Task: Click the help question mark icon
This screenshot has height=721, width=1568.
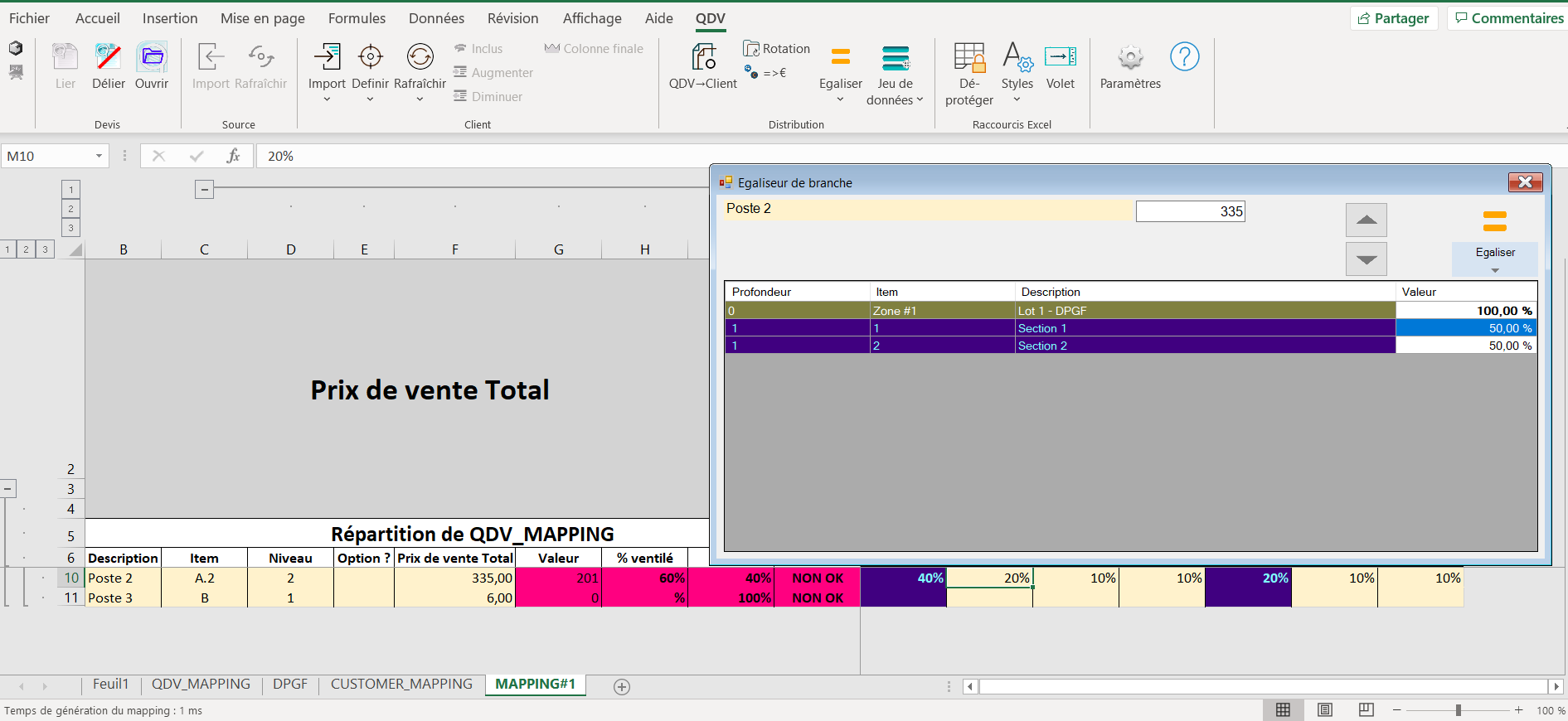Action: [x=1184, y=57]
